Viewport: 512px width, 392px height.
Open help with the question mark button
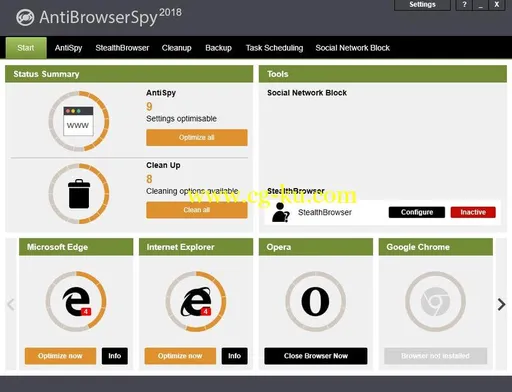pyautogui.click(x=464, y=5)
